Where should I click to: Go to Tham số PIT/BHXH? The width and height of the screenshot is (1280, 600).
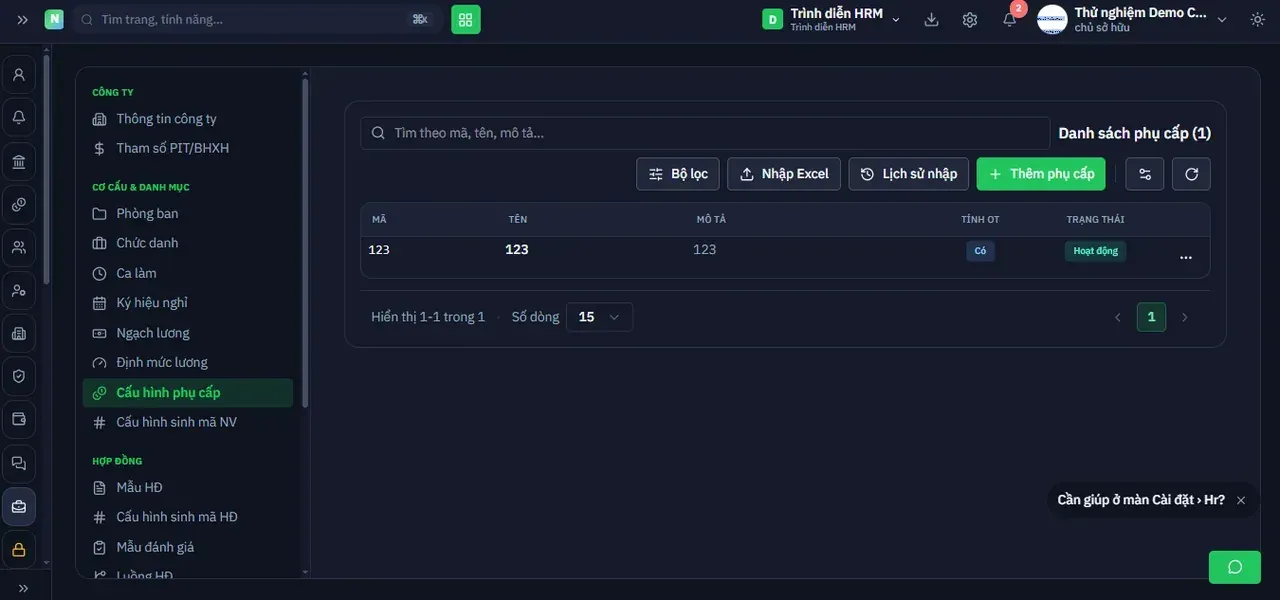(188, 148)
